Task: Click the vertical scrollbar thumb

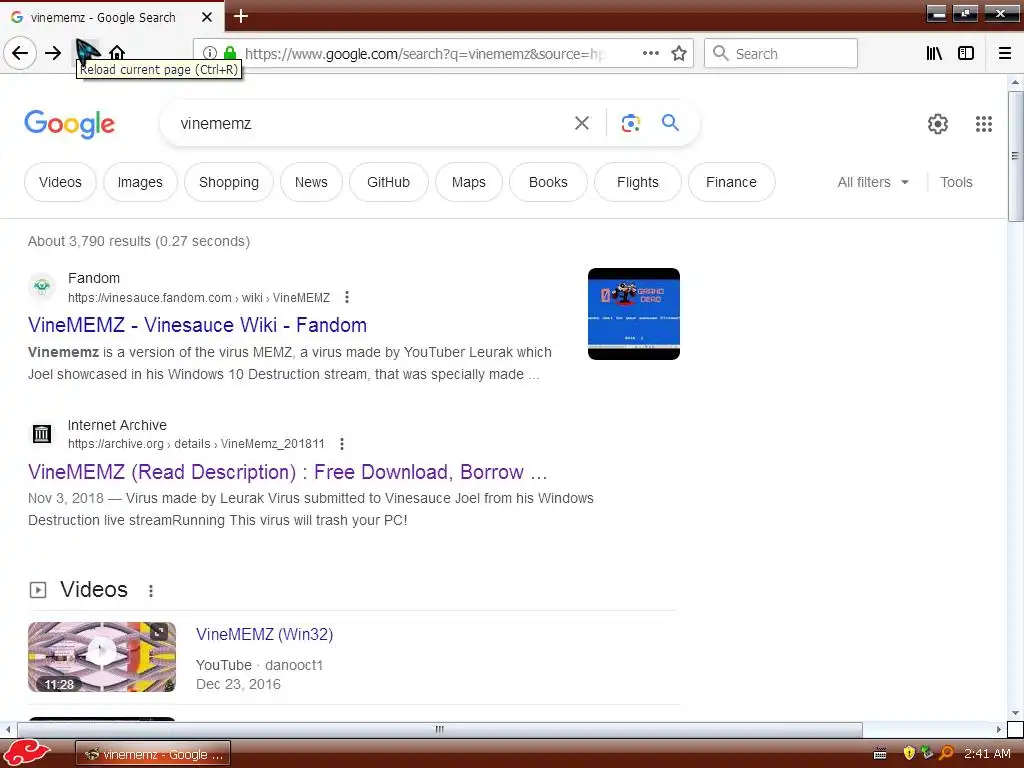Action: coord(1015,157)
